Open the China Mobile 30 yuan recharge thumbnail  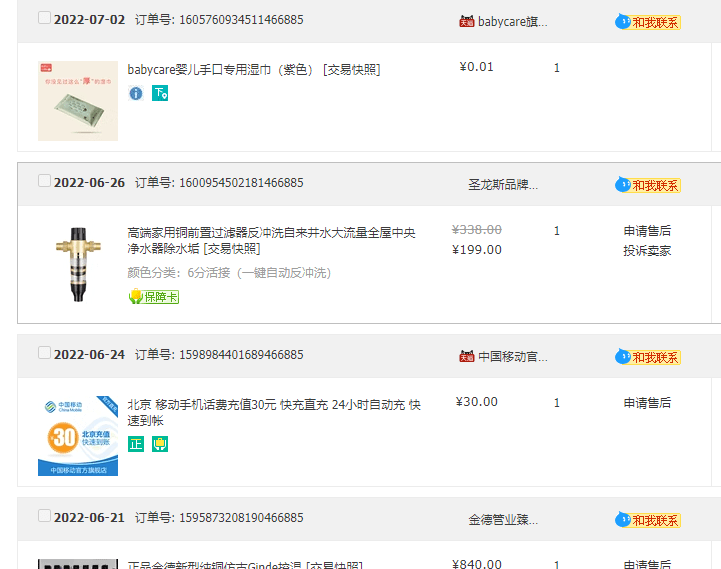tap(78, 436)
